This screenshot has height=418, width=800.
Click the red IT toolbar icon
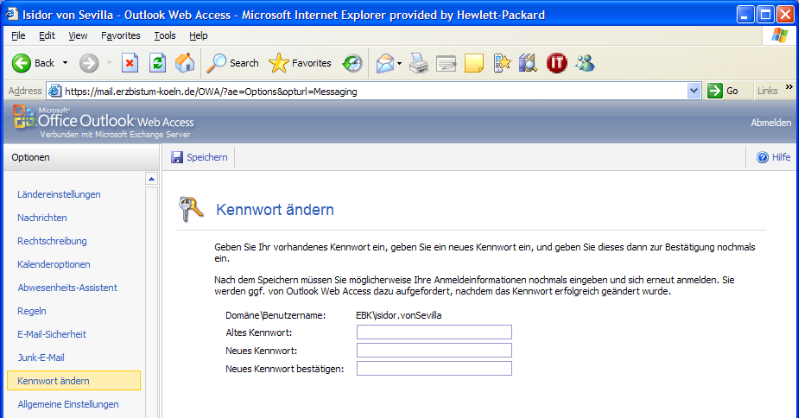coord(557,63)
